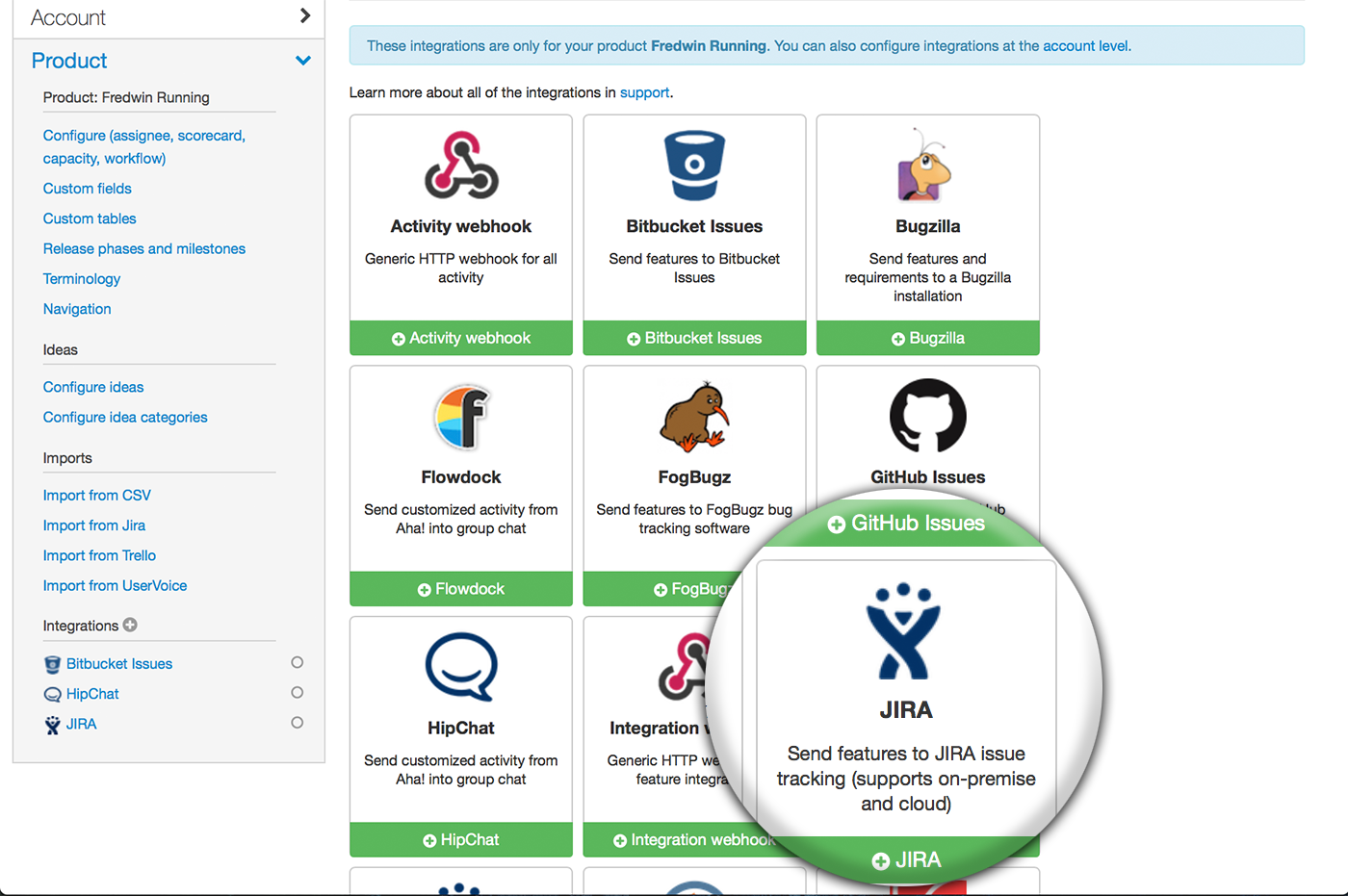Add the FogBugz integration

664,589
